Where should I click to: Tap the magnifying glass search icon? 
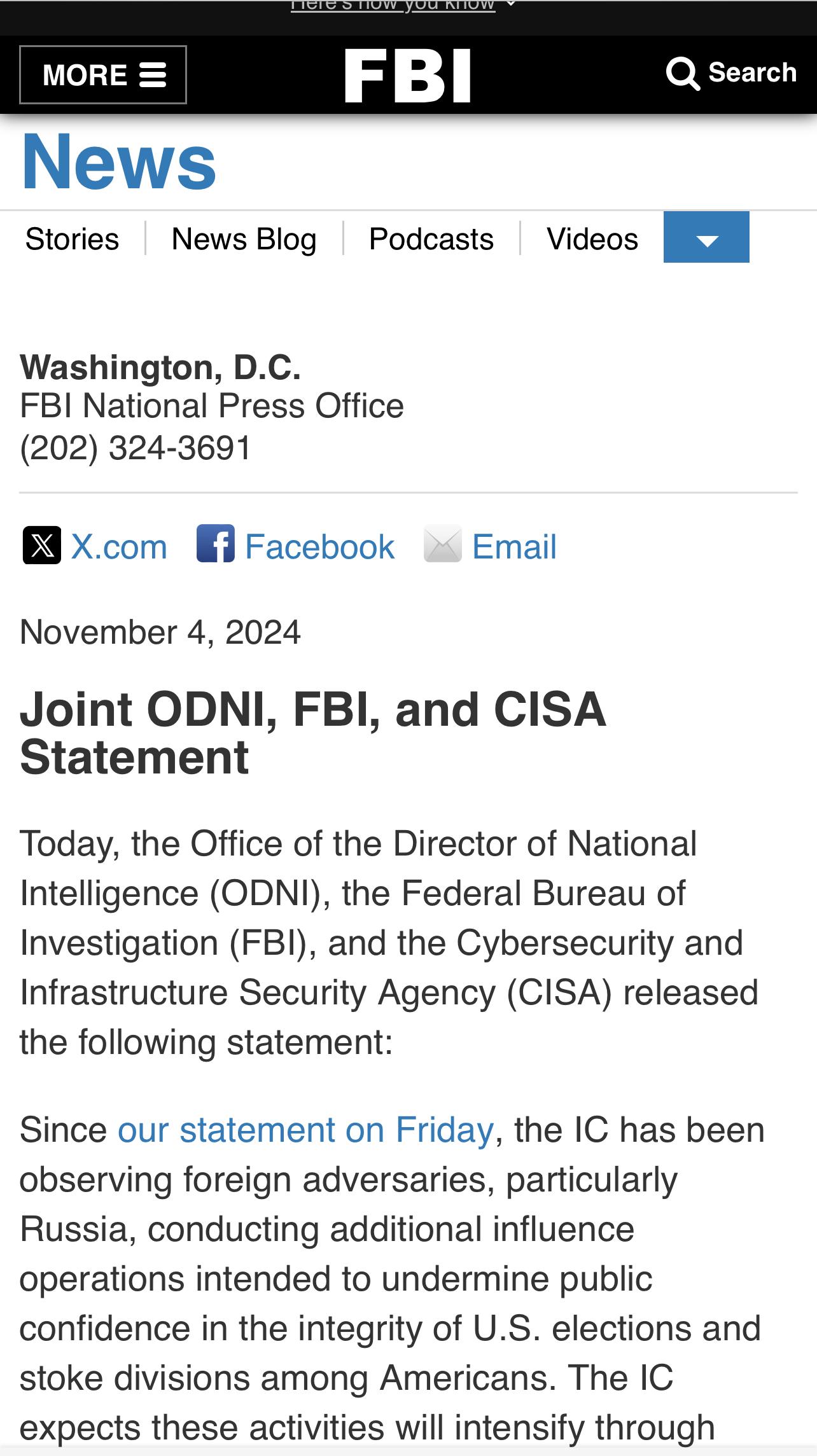[x=683, y=74]
